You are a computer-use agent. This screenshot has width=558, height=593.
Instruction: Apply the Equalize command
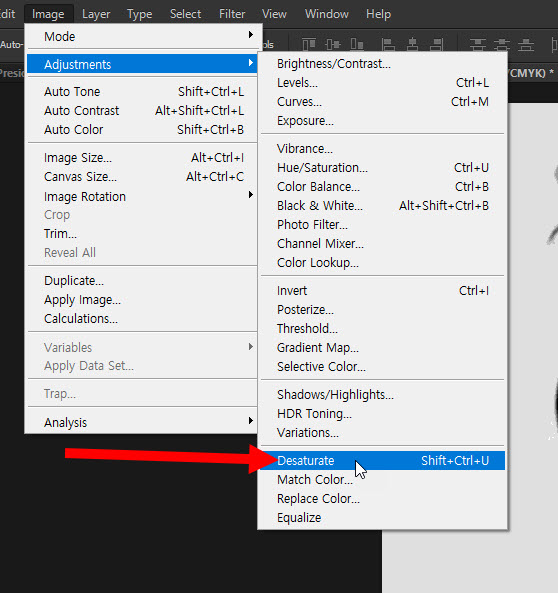pyautogui.click(x=382, y=517)
